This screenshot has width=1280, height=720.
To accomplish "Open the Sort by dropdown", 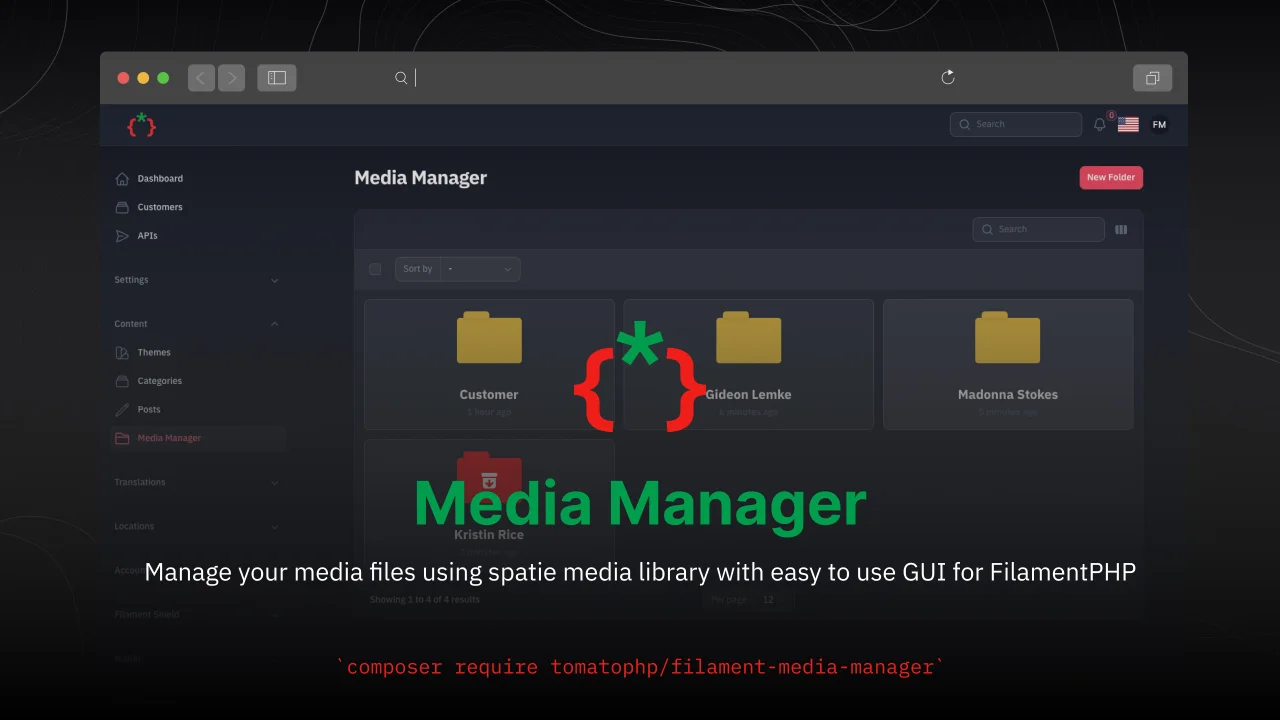I will point(480,268).
